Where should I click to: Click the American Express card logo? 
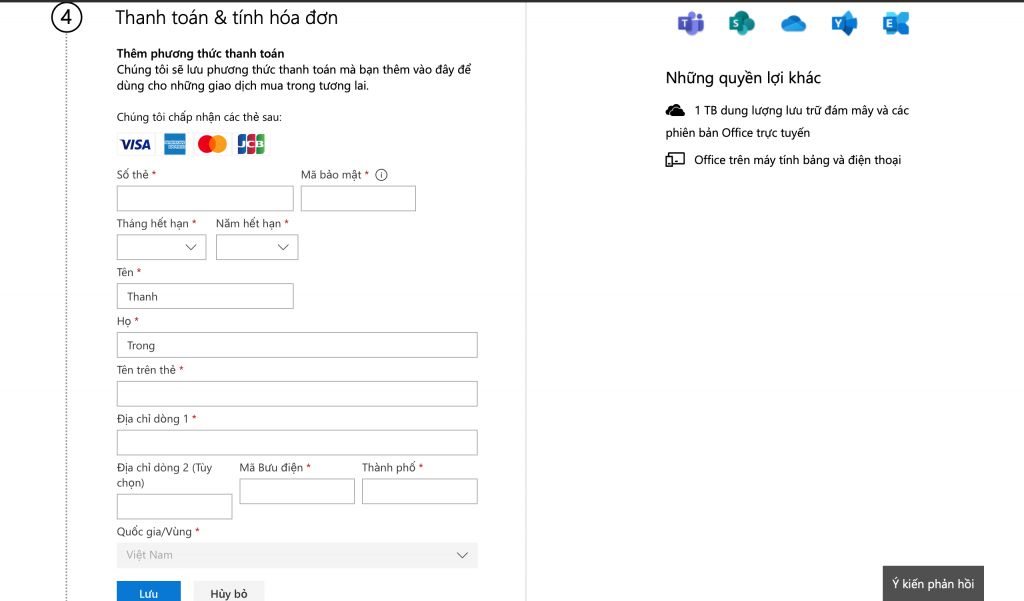[175, 145]
